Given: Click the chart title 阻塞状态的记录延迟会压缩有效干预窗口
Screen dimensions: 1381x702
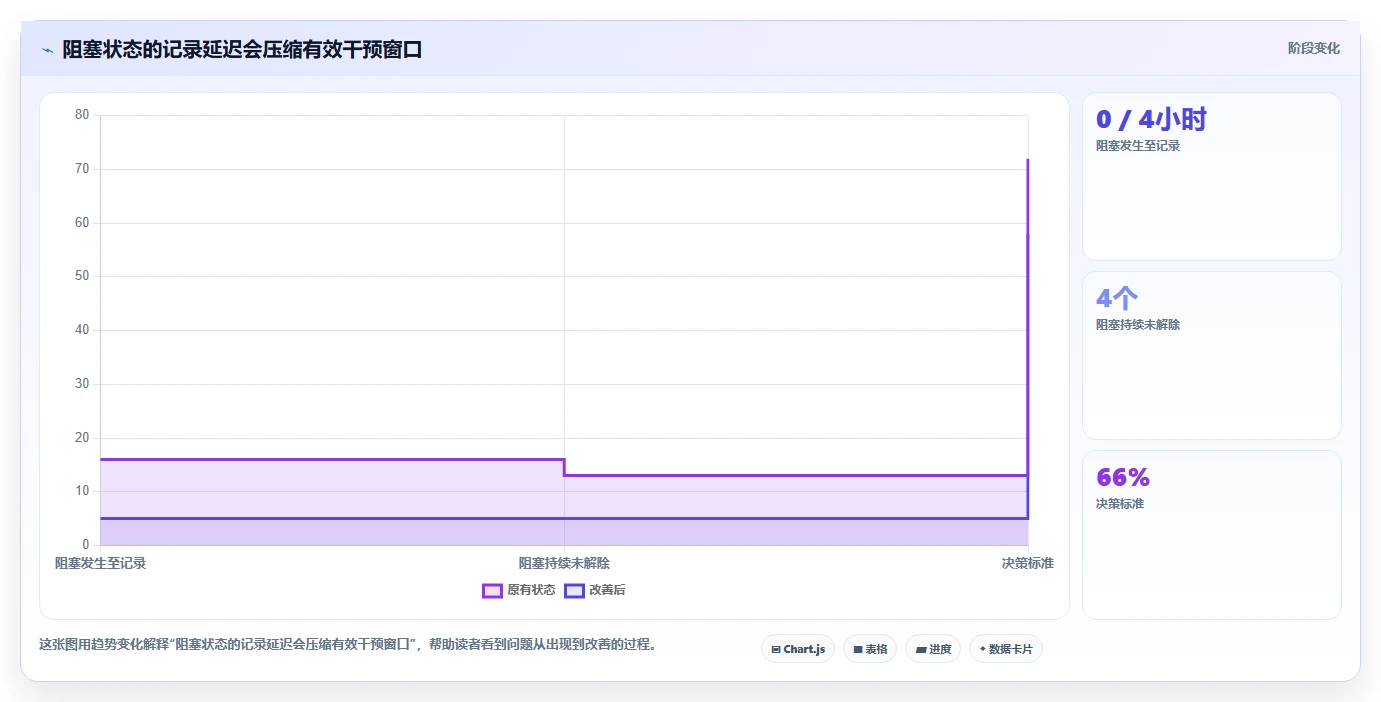Looking at the screenshot, I should (242, 50).
